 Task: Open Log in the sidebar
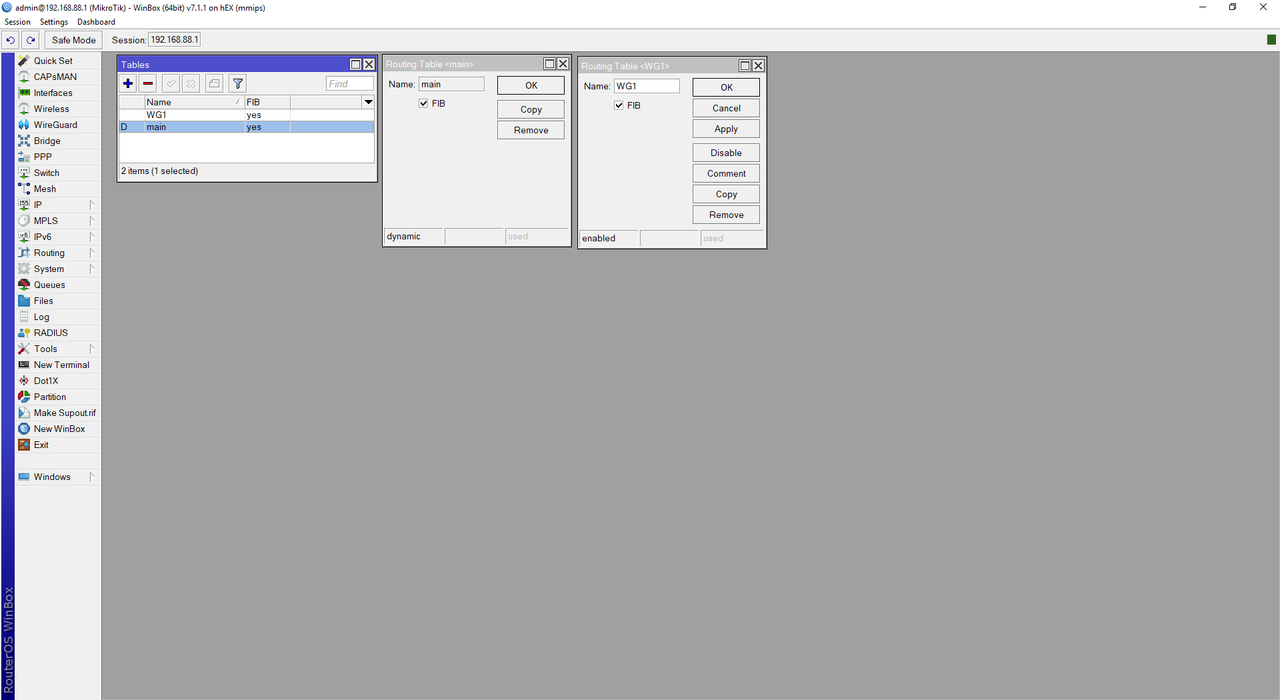point(58,317)
